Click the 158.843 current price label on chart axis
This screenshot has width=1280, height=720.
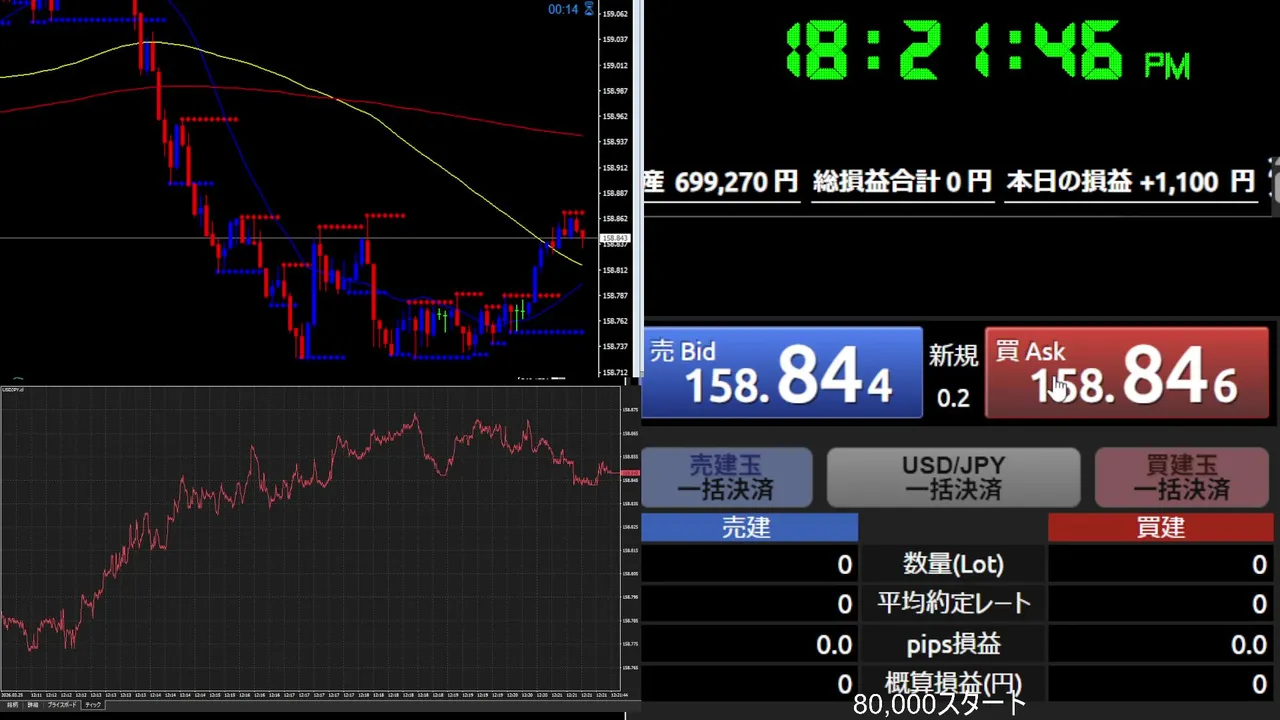[x=615, y=239]
